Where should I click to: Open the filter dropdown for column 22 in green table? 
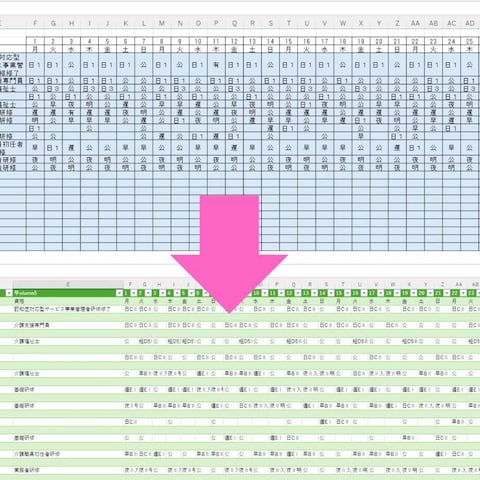click(464, 293)
